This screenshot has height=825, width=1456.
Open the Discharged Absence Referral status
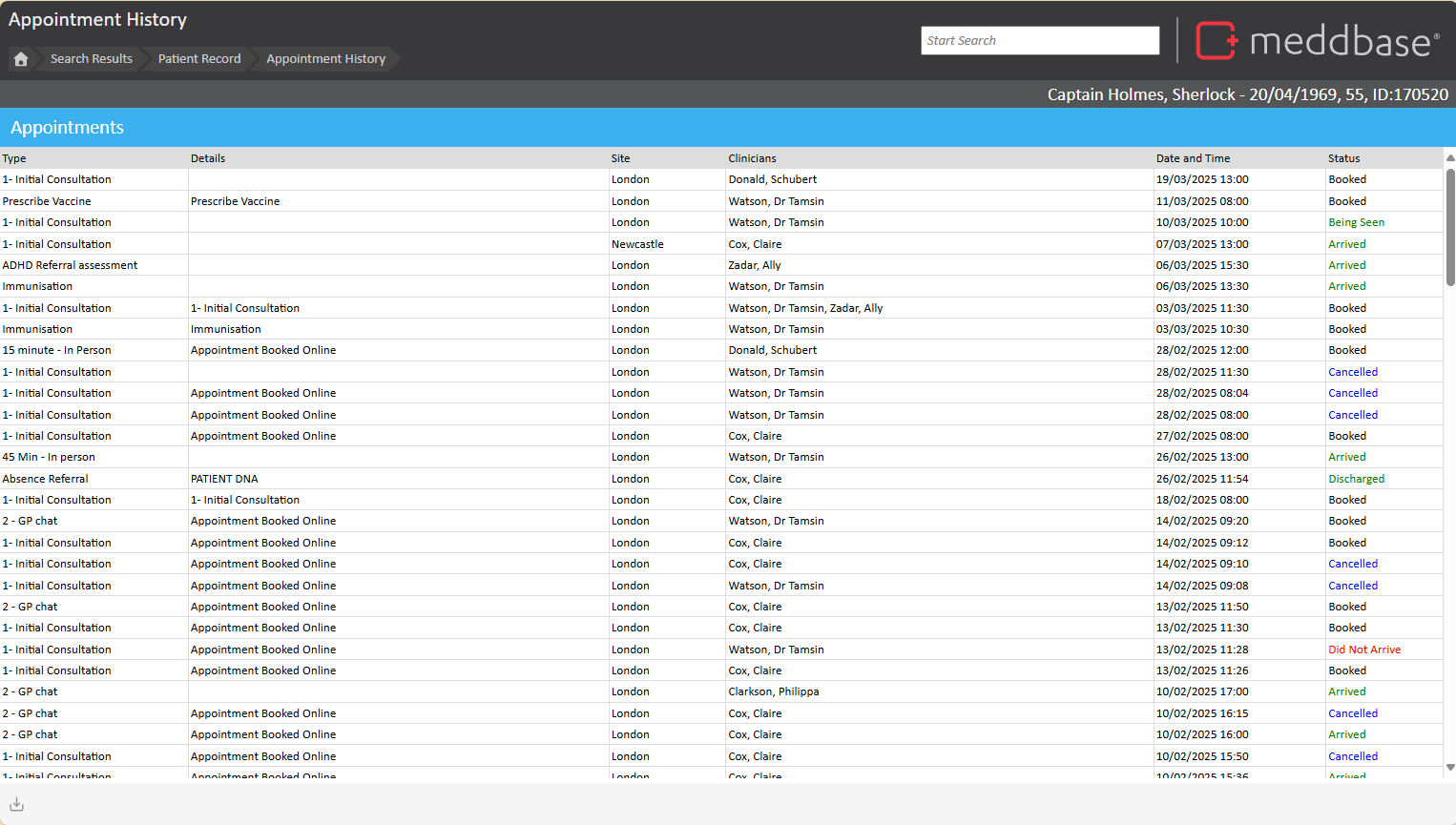1356,479
